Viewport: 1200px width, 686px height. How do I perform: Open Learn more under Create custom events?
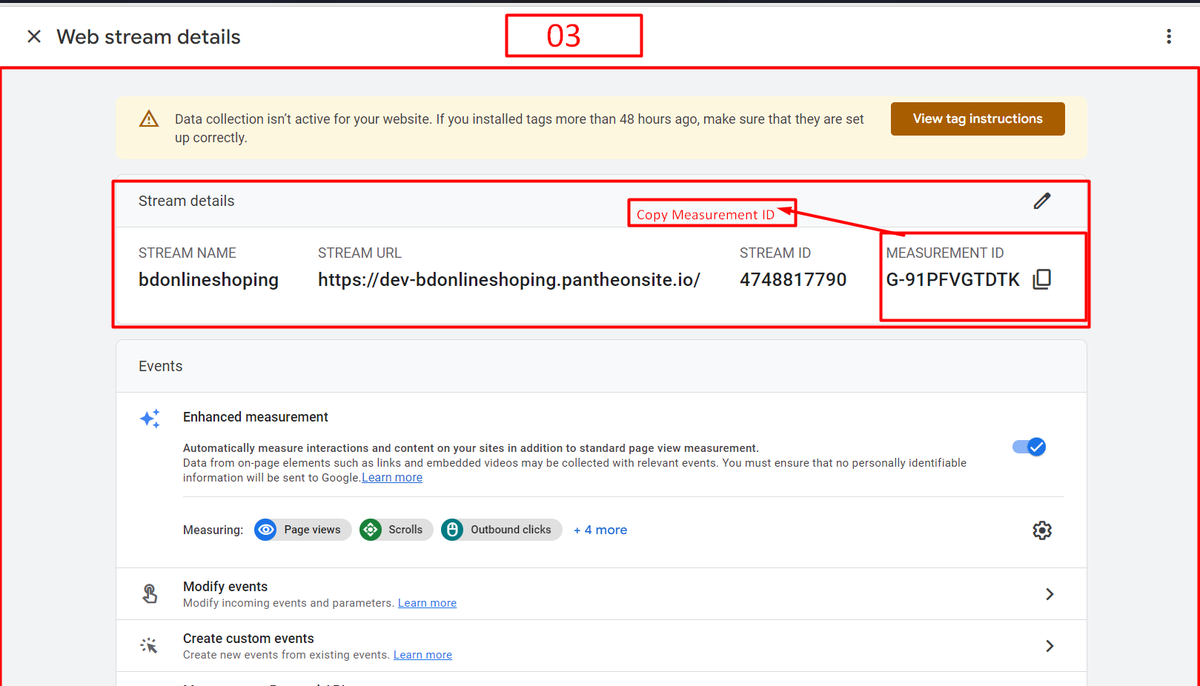tap(422, 655)
